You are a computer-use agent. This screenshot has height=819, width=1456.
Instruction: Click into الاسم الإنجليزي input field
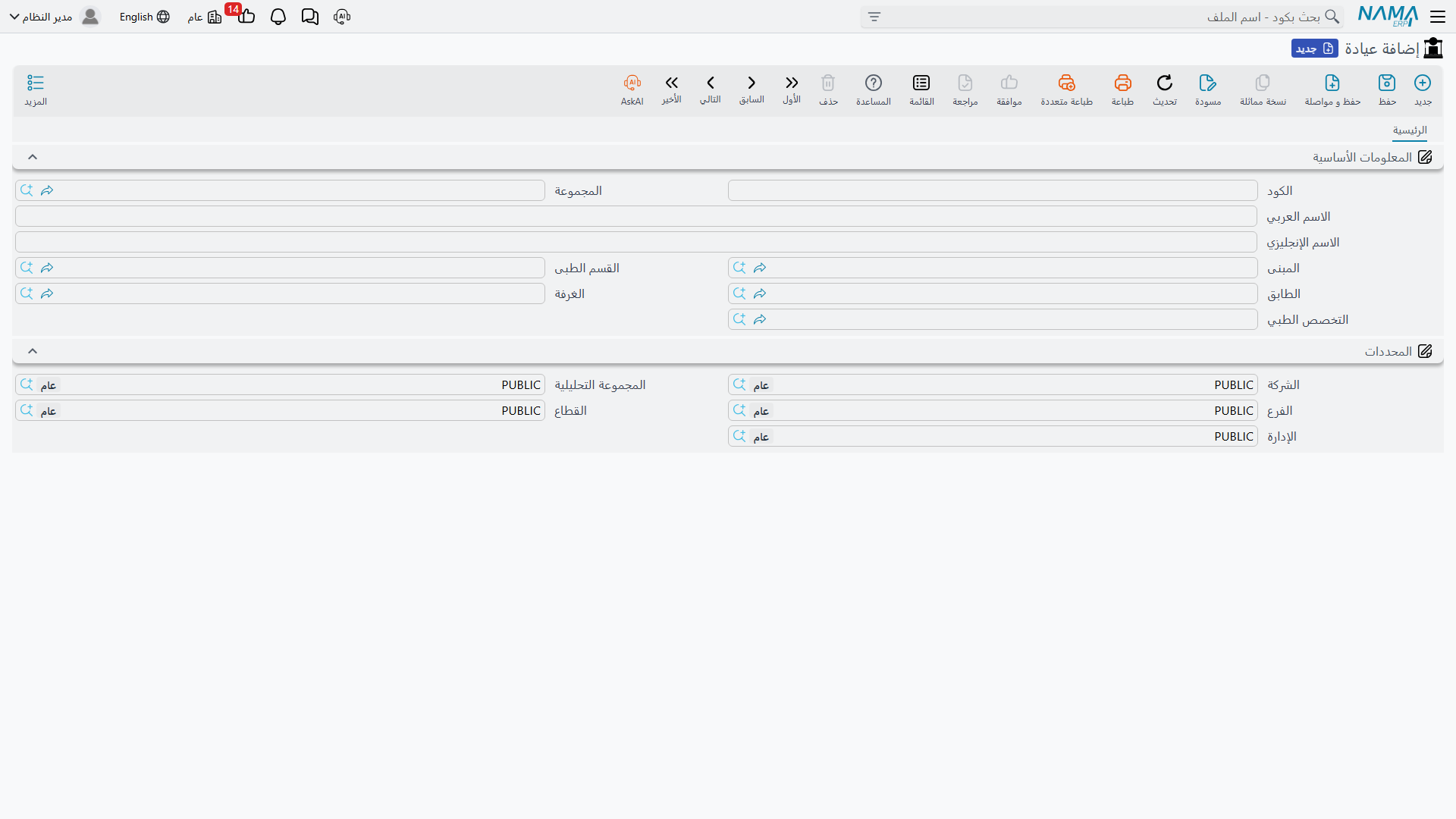636,242
